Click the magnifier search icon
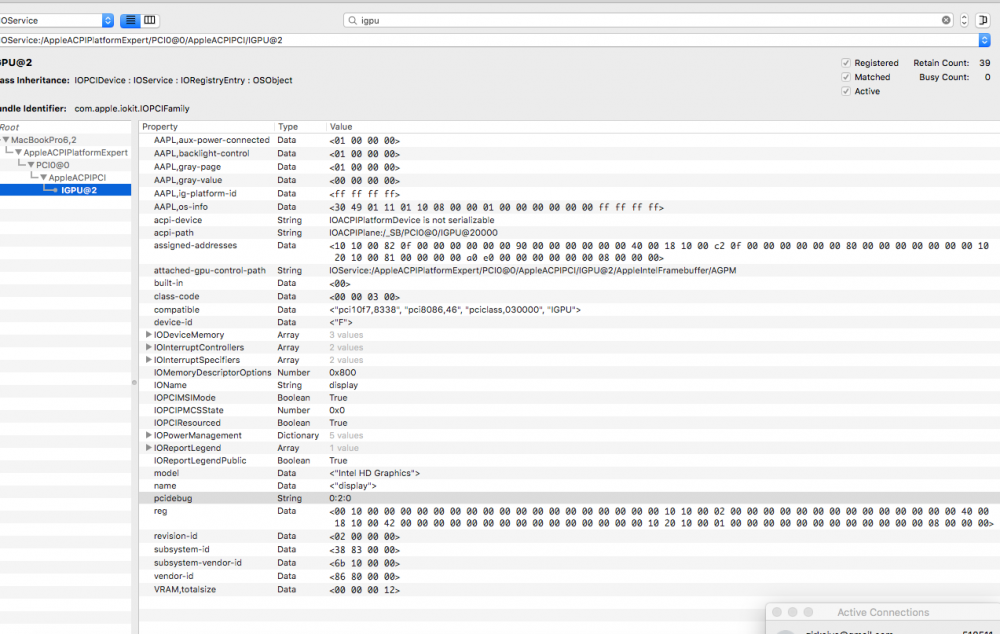This screenshot has height=634, width=1000. pos(353,20)
